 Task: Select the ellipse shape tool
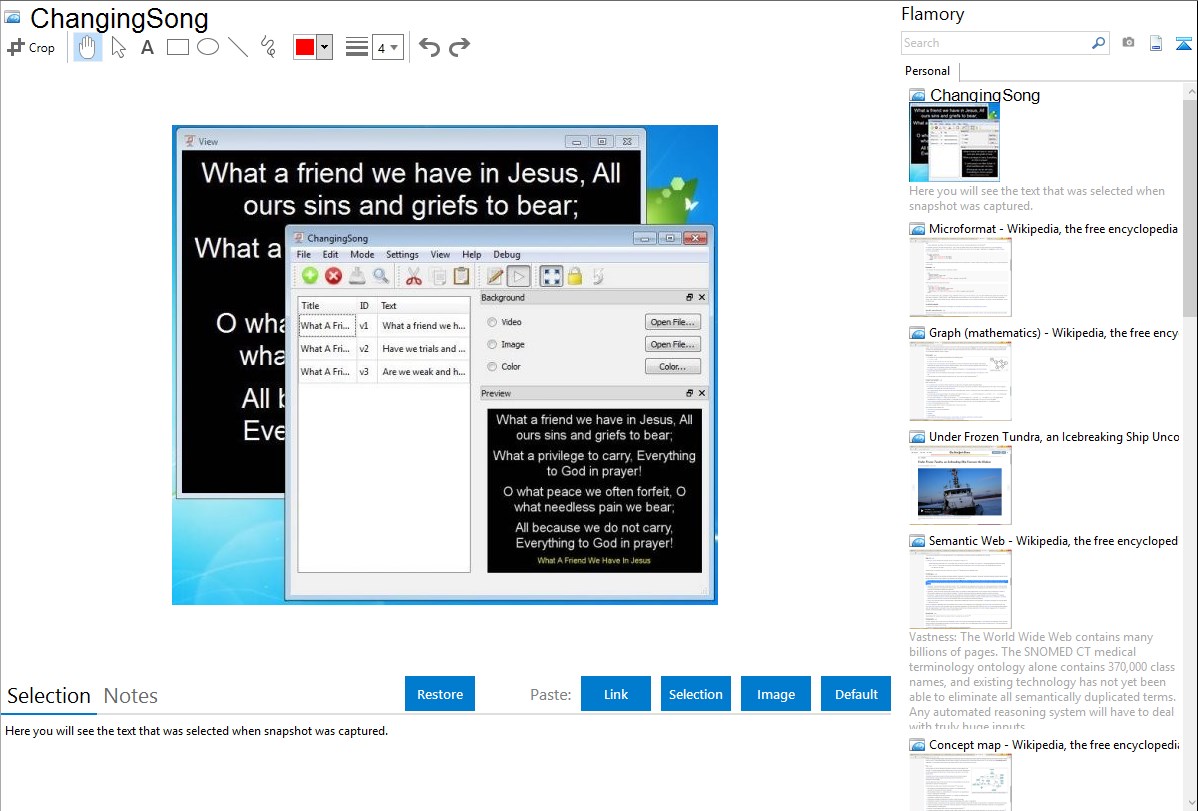pyautogui.click(x=207, y=47)
